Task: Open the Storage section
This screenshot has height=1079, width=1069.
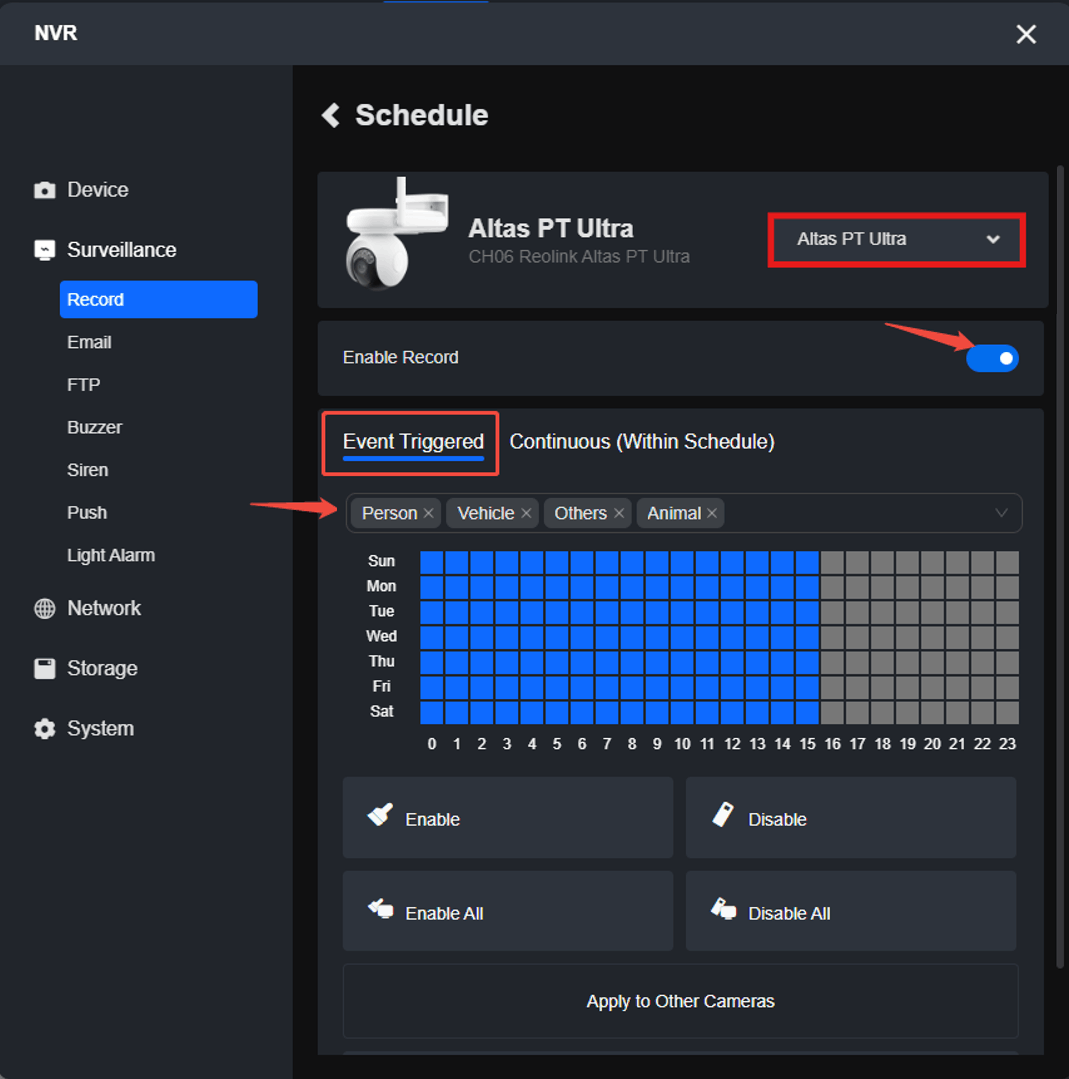Action: [102, 668]
